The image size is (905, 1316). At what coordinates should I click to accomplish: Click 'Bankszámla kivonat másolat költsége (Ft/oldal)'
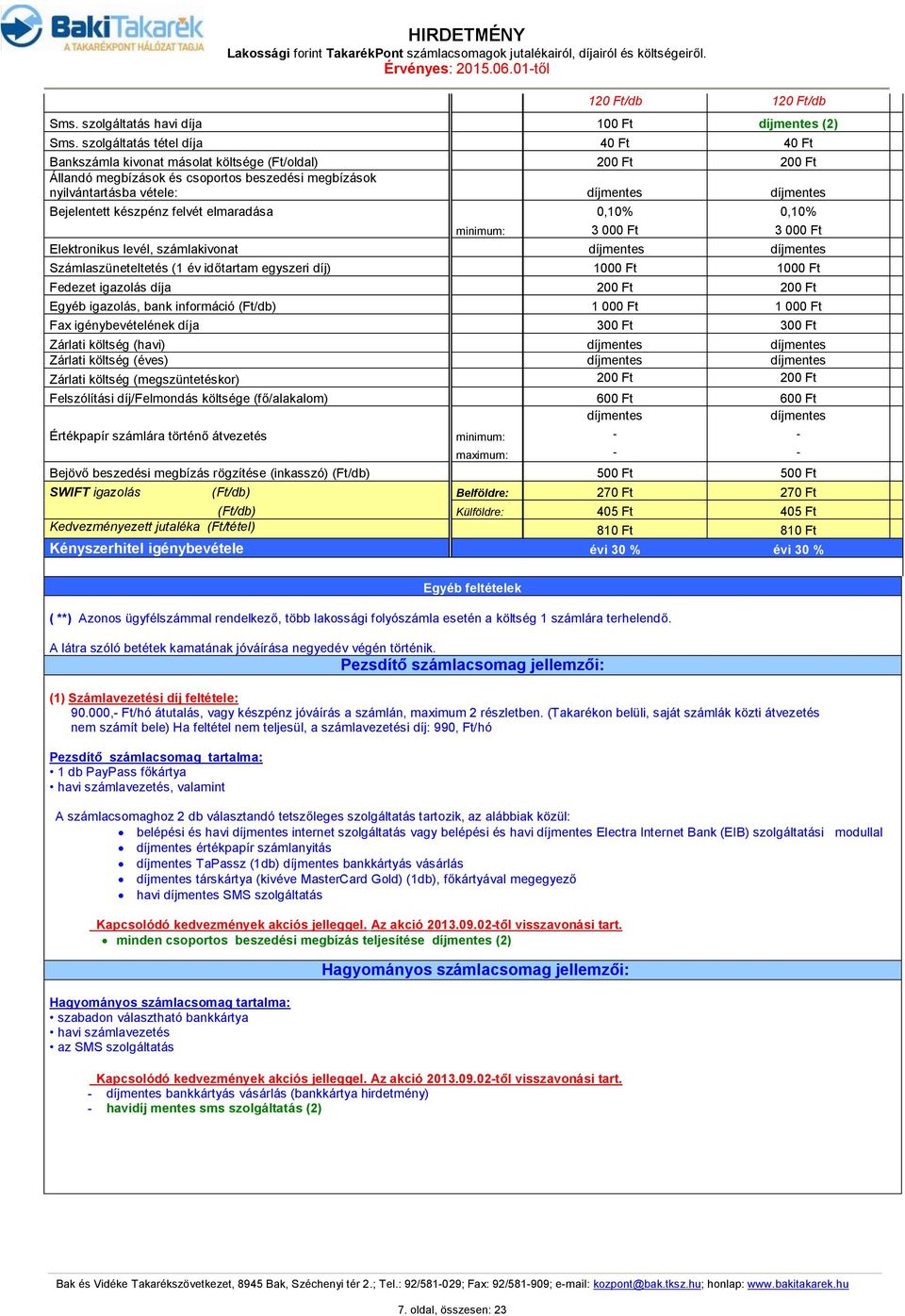(x=183, y=162)
